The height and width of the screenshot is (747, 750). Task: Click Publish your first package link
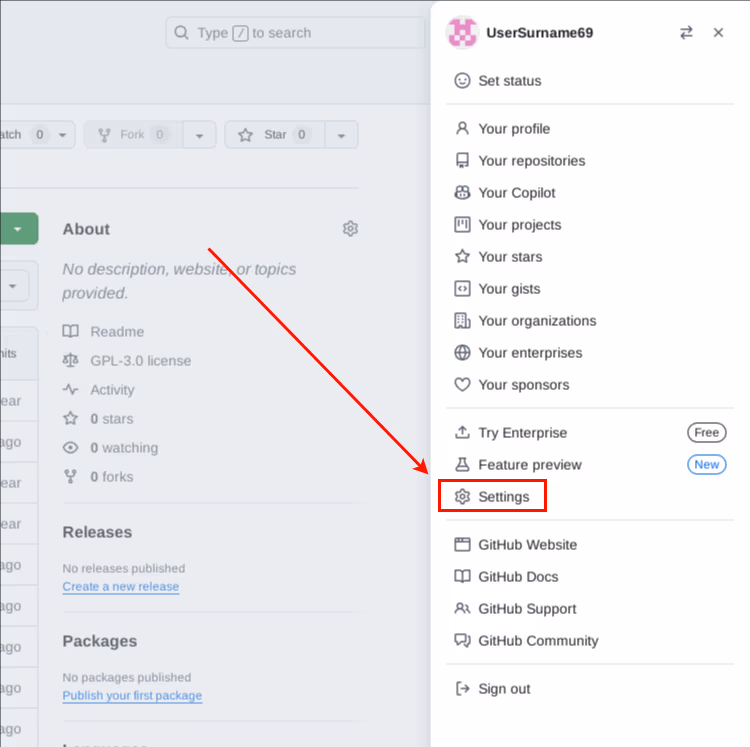pyautogui.click(x=132, y=696)
